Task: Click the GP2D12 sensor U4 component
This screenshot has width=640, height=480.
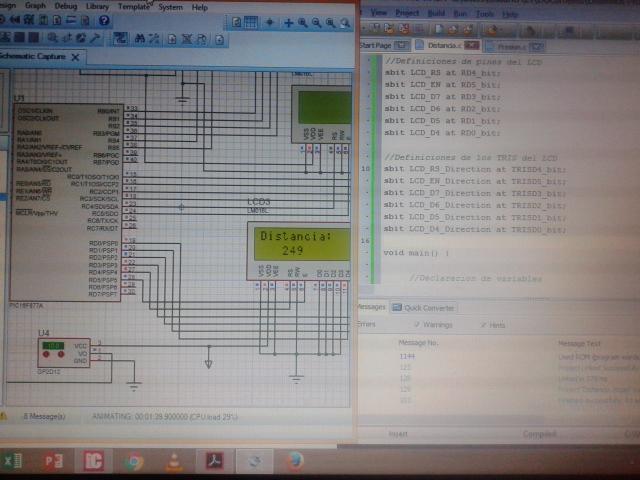Action: [x=64, y=353]
